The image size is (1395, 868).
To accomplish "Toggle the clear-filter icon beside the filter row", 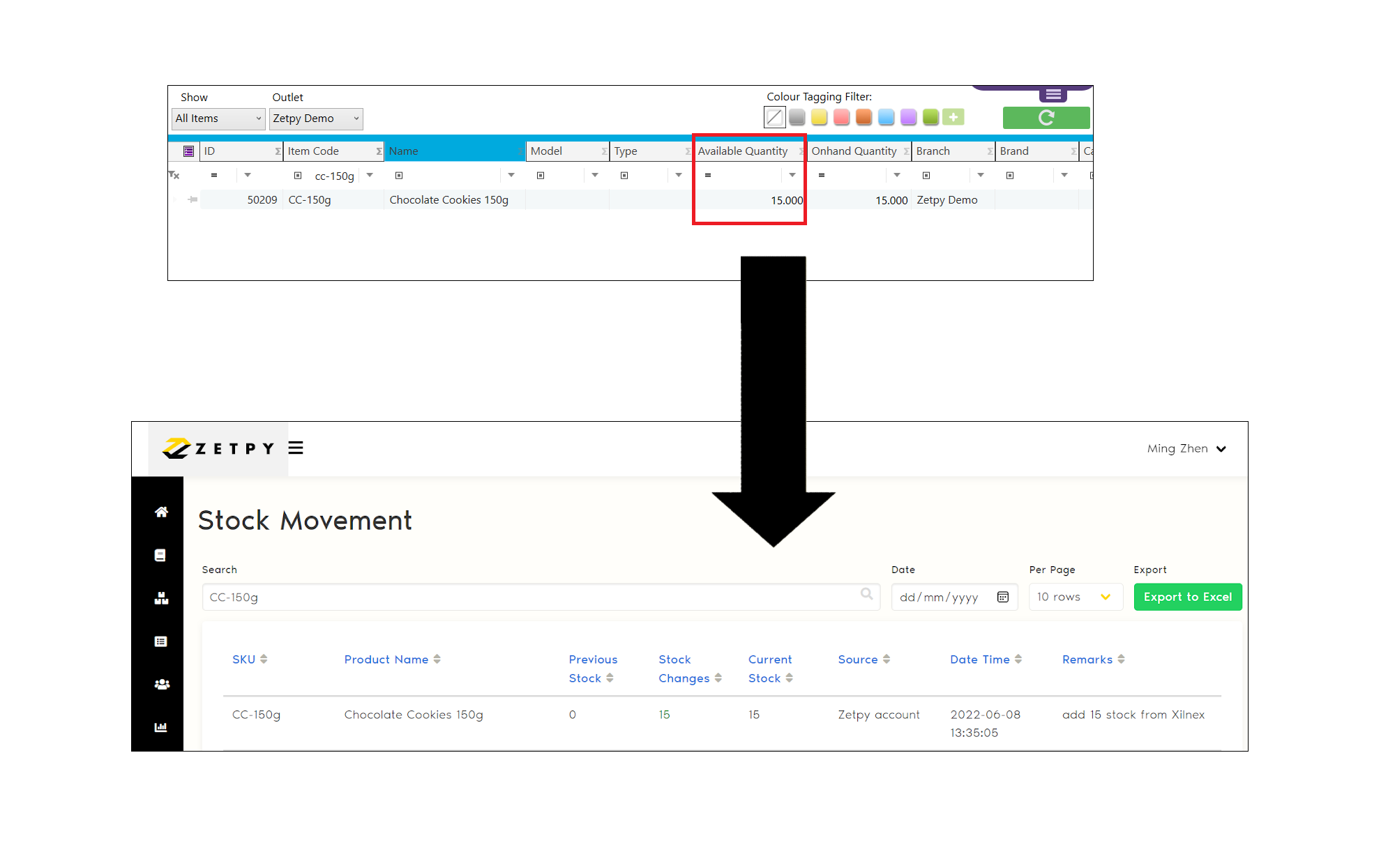I will click(x=175, y=175).
